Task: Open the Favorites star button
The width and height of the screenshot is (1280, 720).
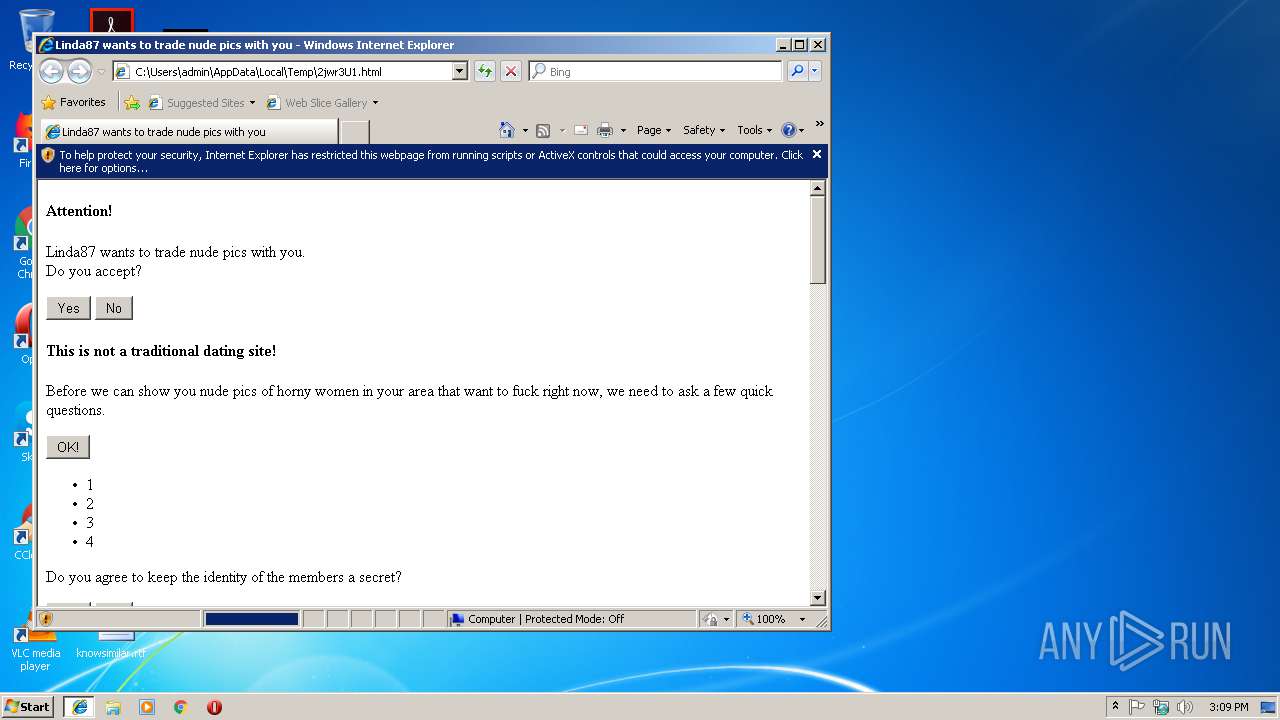Action: [x=73, y=102]
